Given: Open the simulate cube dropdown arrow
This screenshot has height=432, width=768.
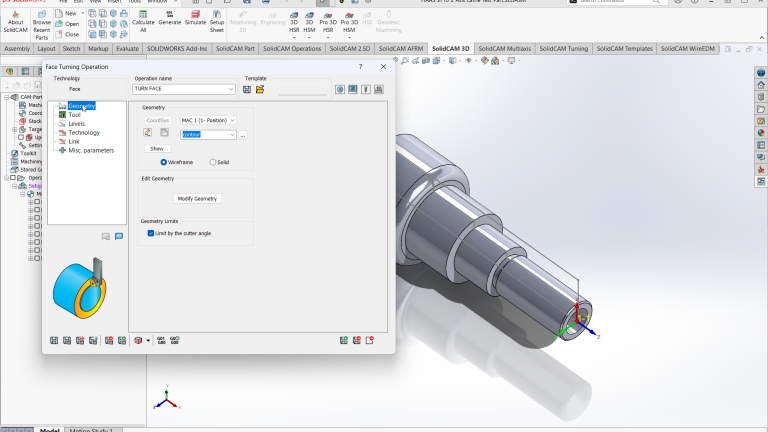Looking at the screenshot, I should (148, 340).
